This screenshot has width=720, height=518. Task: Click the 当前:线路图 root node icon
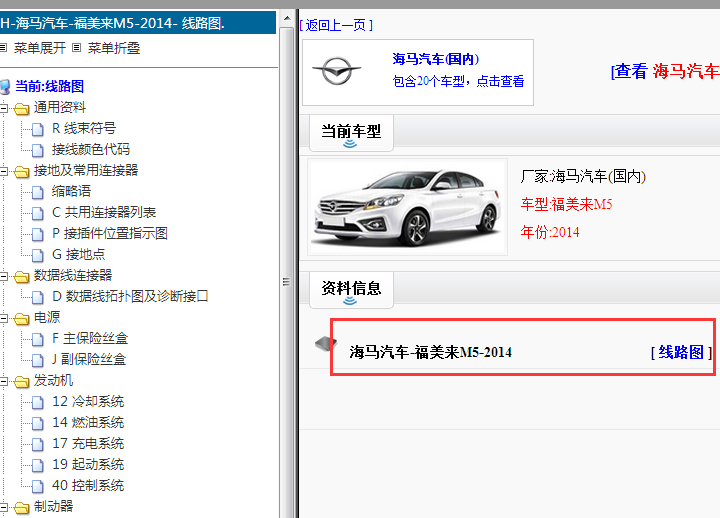pyautogui.click(x=5, y=87)
